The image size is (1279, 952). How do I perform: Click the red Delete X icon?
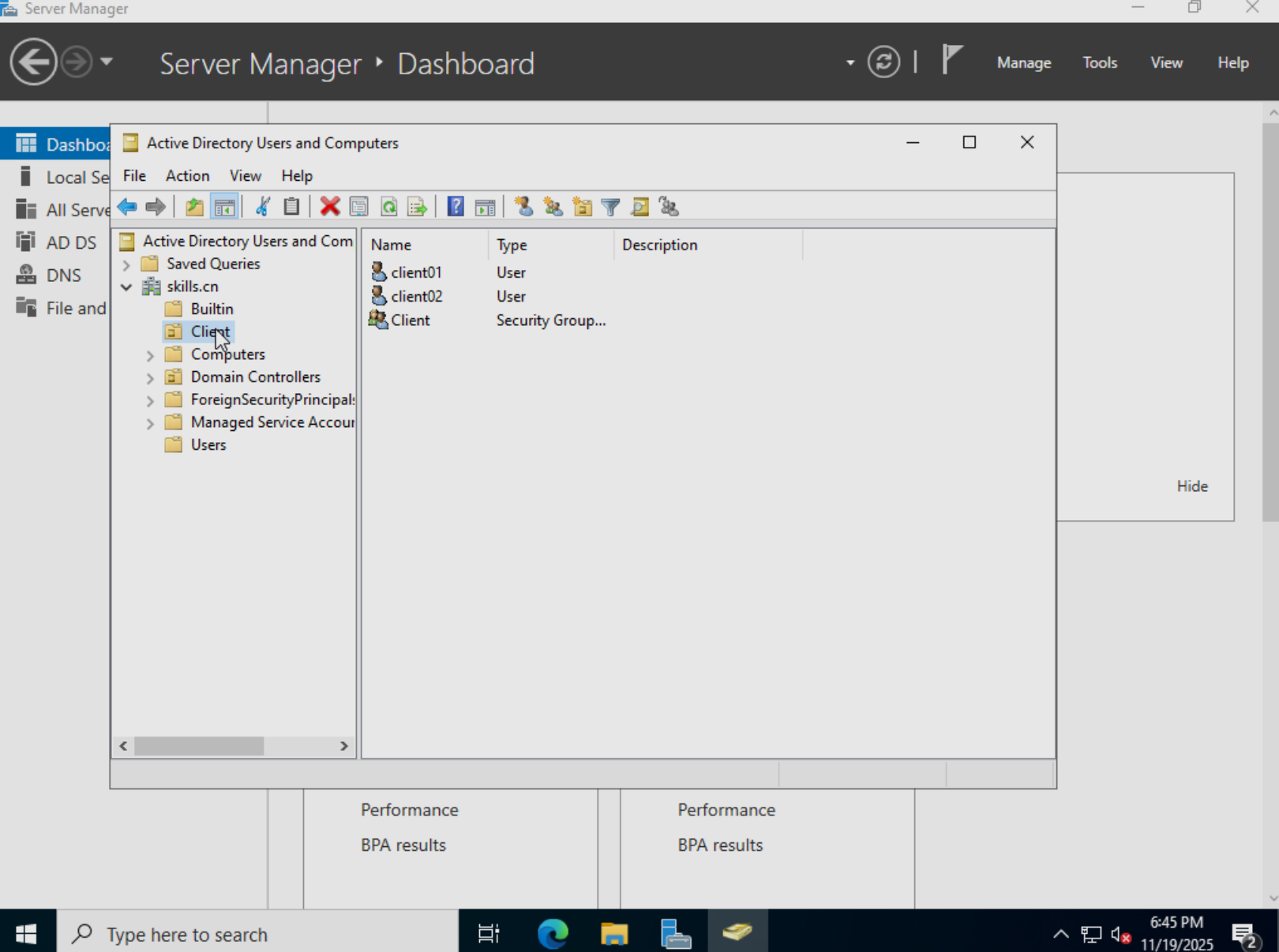(x=330, y=207)
